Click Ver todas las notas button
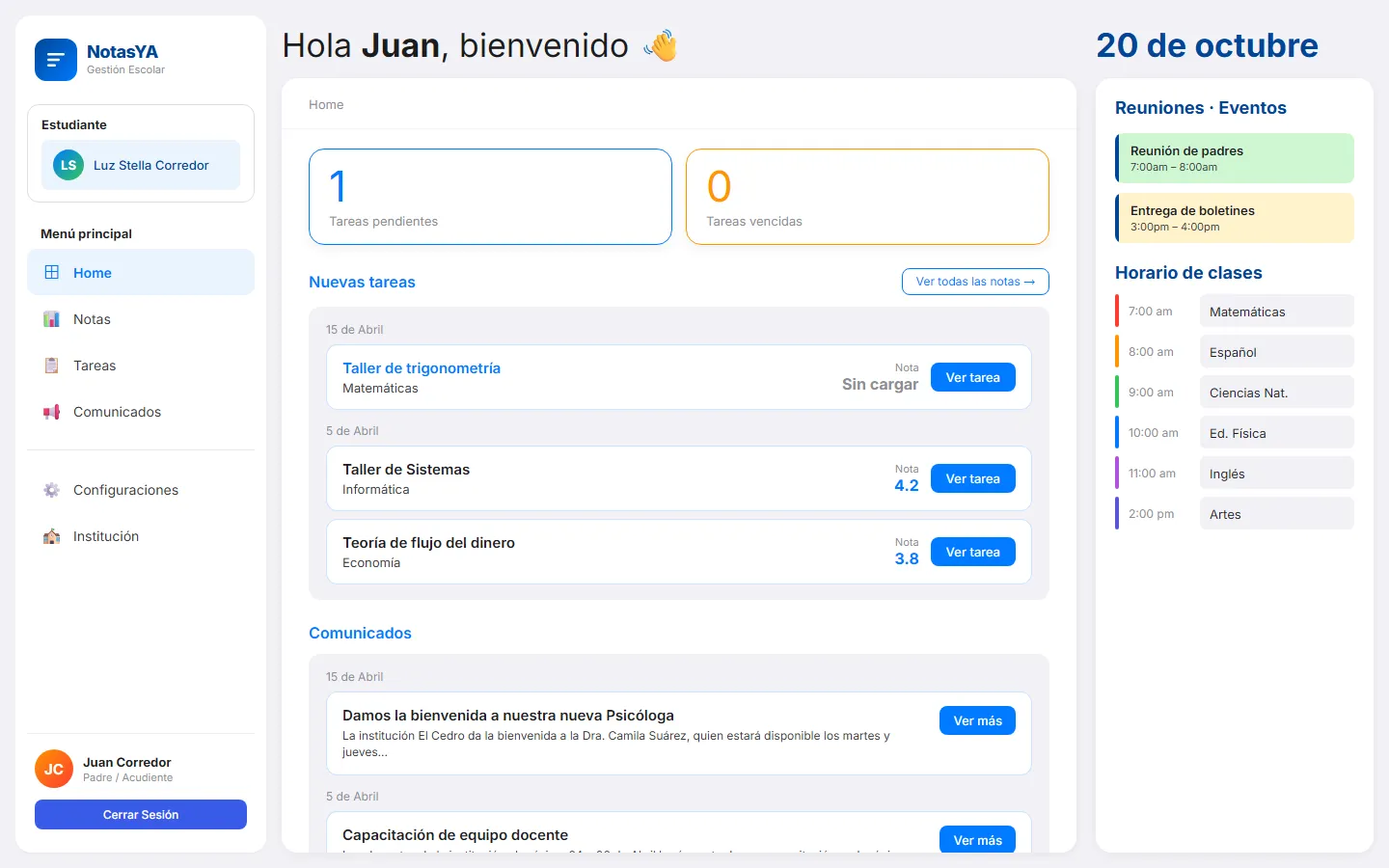This screenshot has width=1389, height=868. point(975,282)
